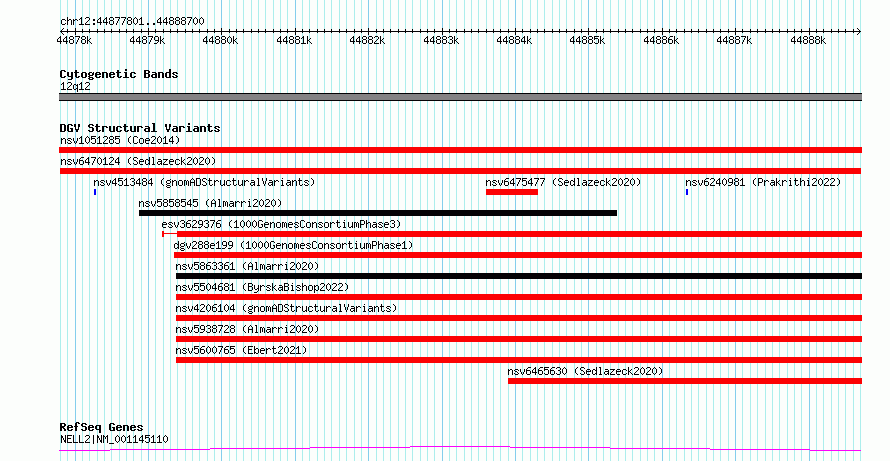Open variant nsv5504681 (ByrskaBishop2022) label

tap(262, 287)
